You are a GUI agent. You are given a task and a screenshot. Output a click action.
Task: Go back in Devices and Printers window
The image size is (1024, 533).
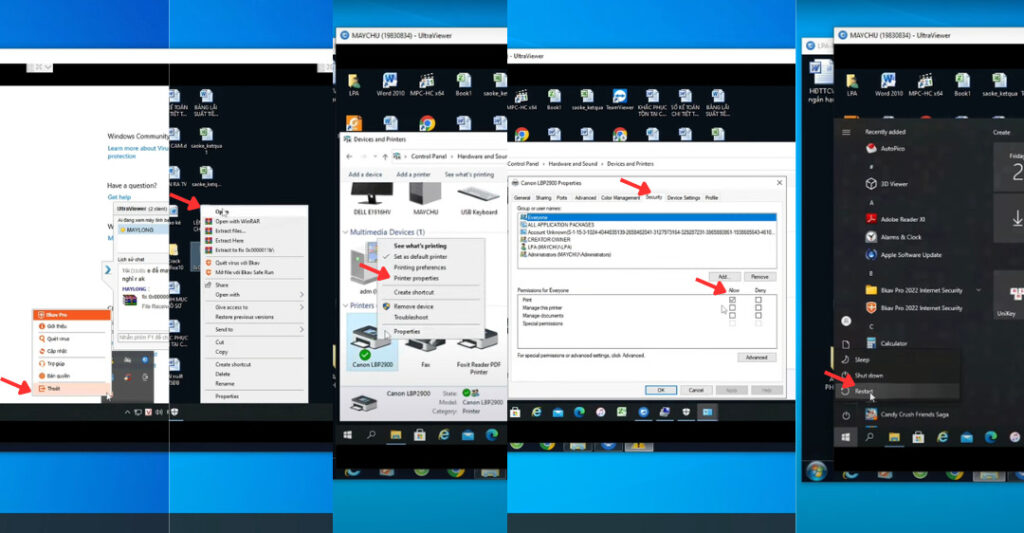pyautogui.click(x=349, y=156)
